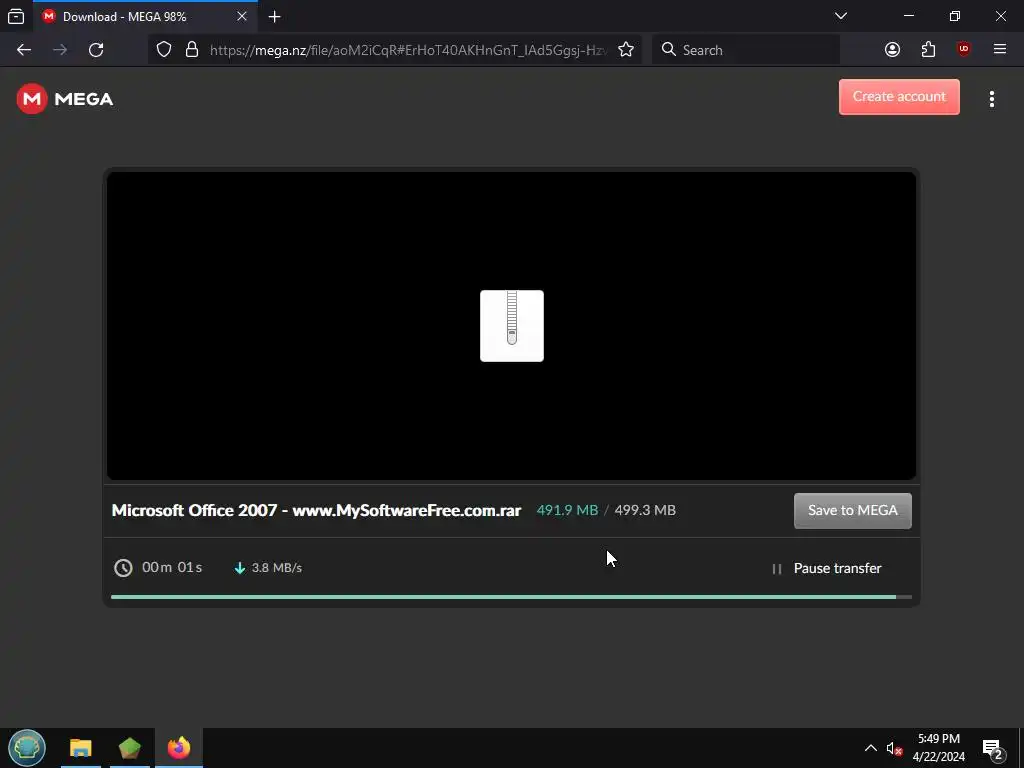
Task: Open the Start menu orb
Action: pos(27,748)
